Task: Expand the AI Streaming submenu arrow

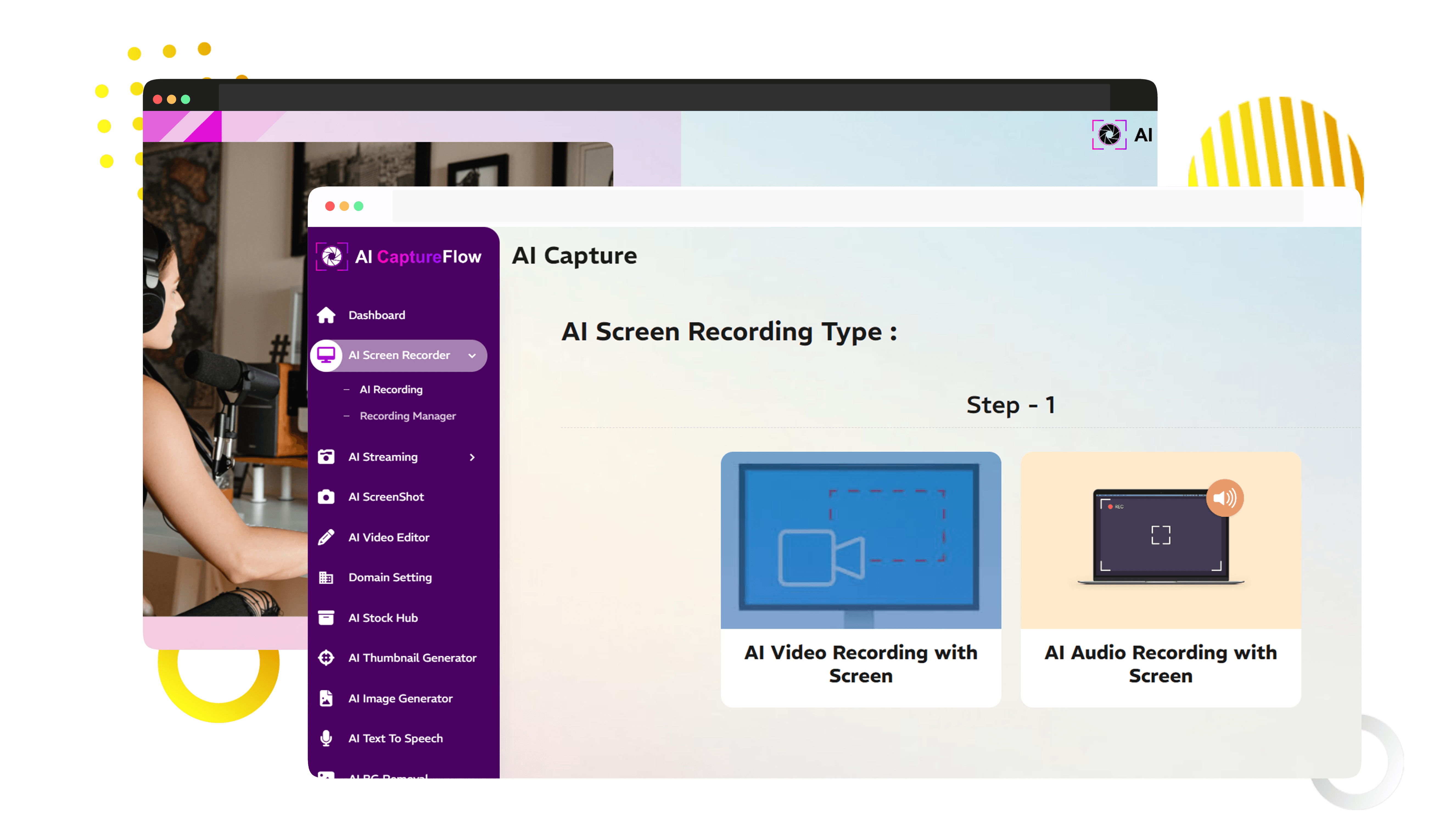Action: point(472,457)
